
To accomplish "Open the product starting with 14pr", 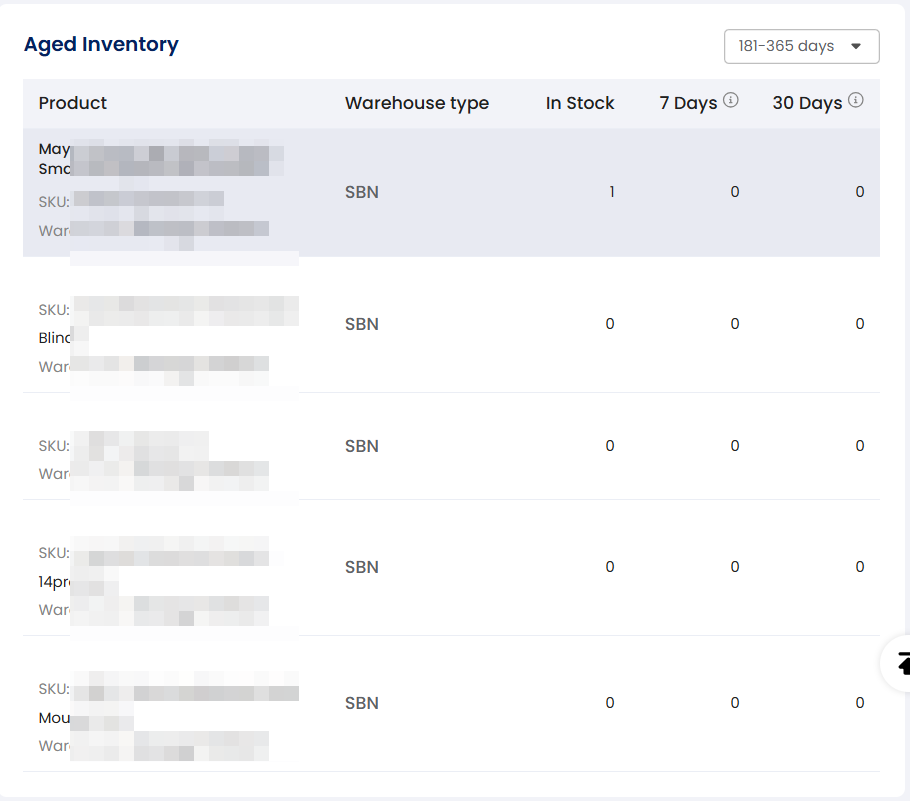I will [54, 581].
